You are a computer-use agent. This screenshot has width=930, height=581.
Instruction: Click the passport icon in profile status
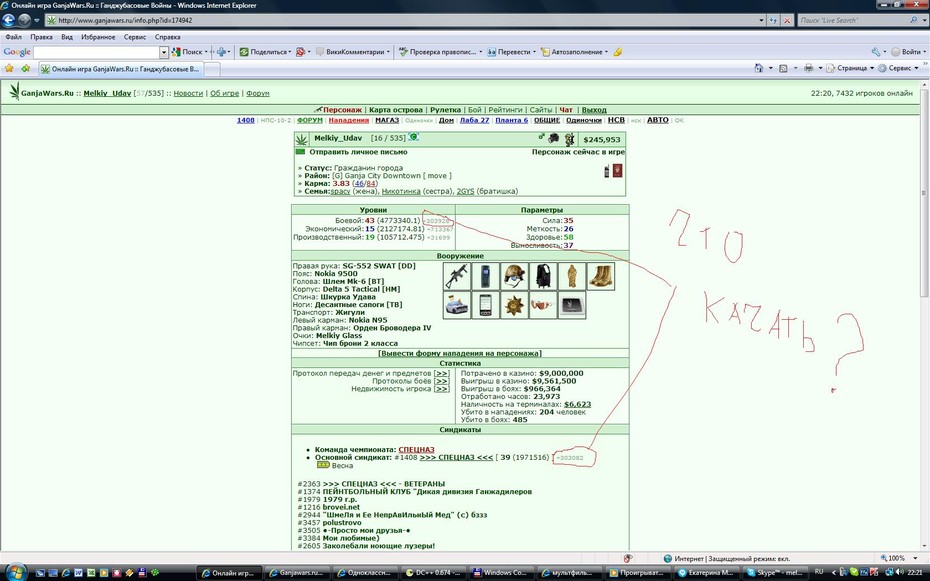coord(617,171)
